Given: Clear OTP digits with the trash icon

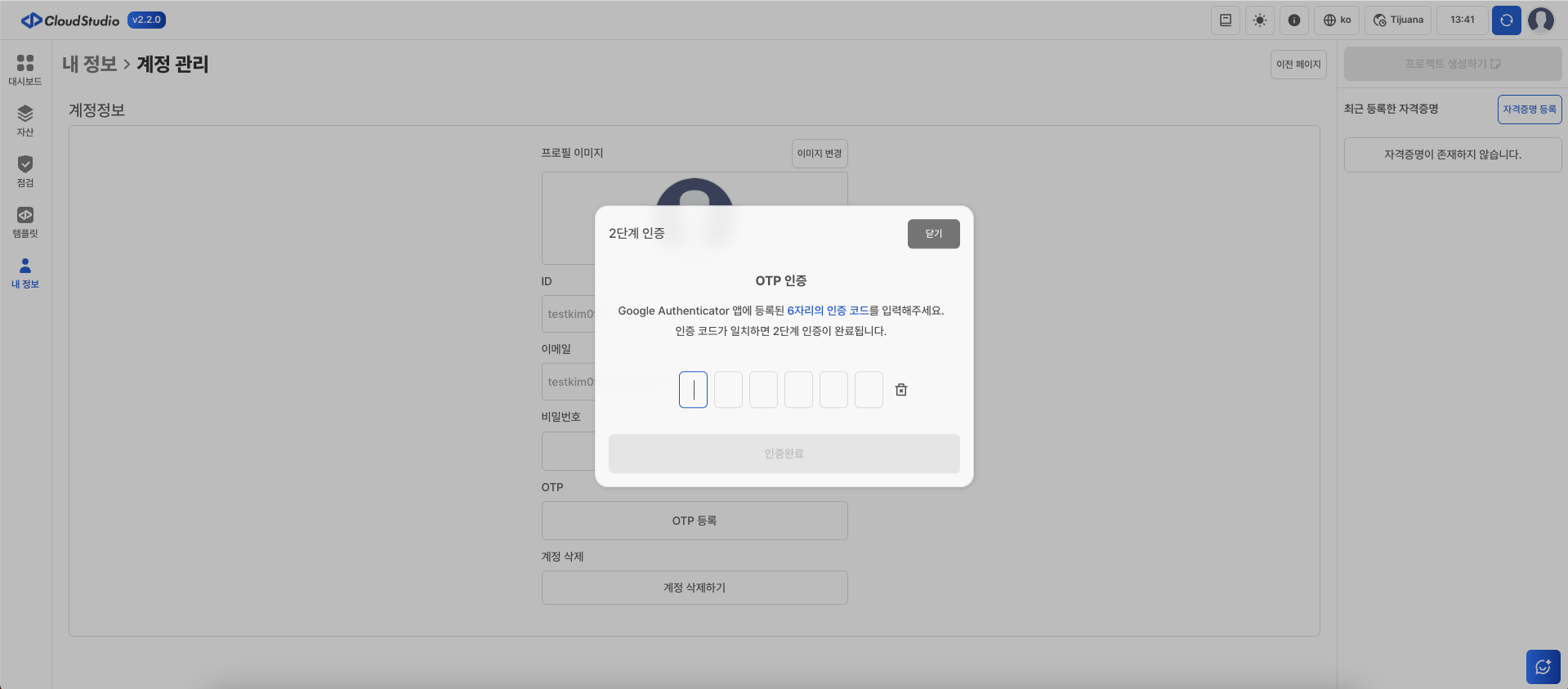Looking at the screenshot, I should tap(901, 390).
